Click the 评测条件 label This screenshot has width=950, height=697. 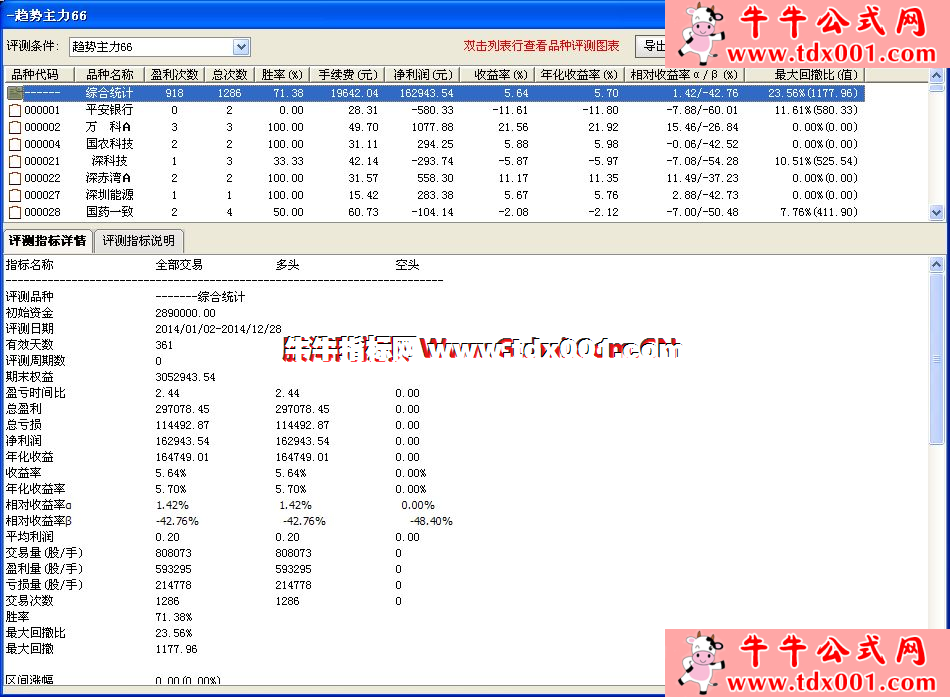click(x=33, y=45)
